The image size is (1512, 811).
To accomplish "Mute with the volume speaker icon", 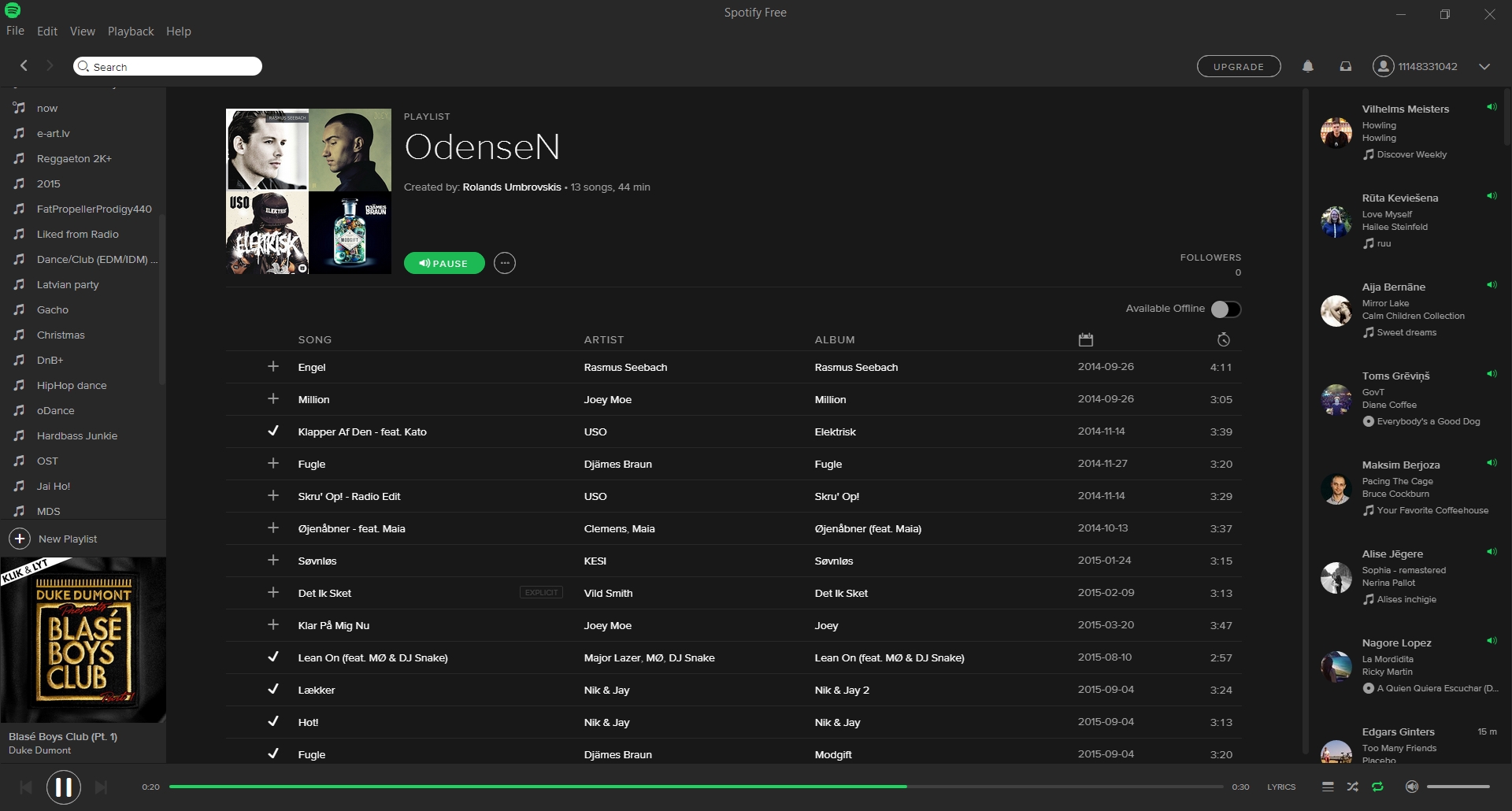I will pos(1412,787).
